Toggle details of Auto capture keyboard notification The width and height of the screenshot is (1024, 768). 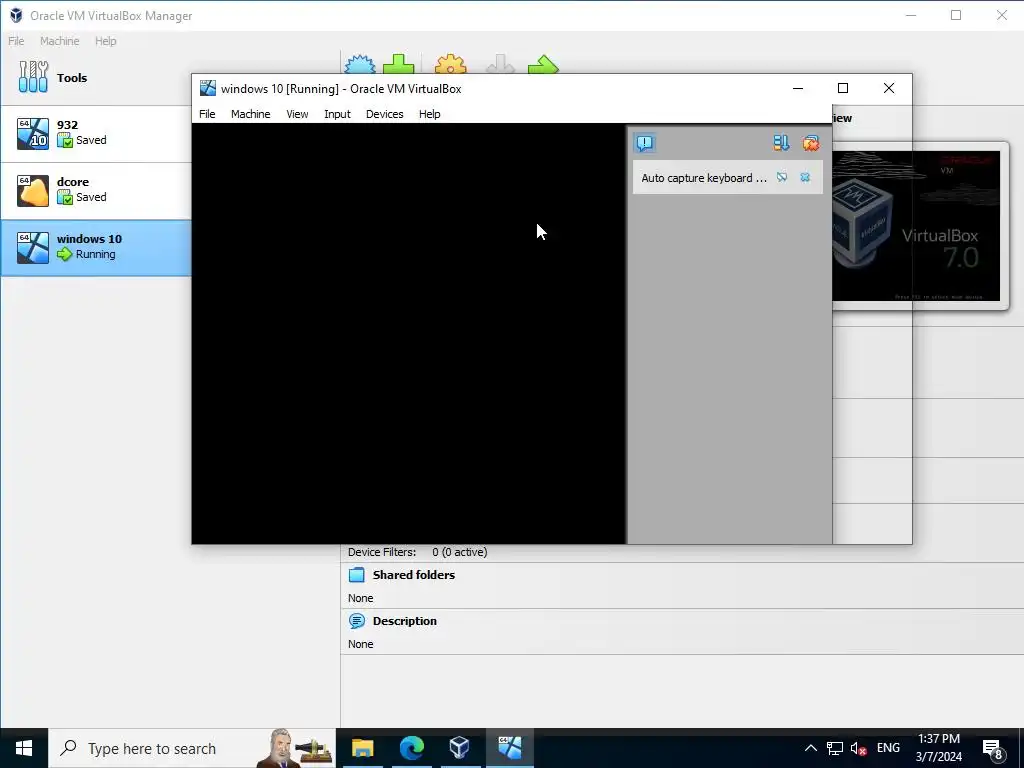782,178
